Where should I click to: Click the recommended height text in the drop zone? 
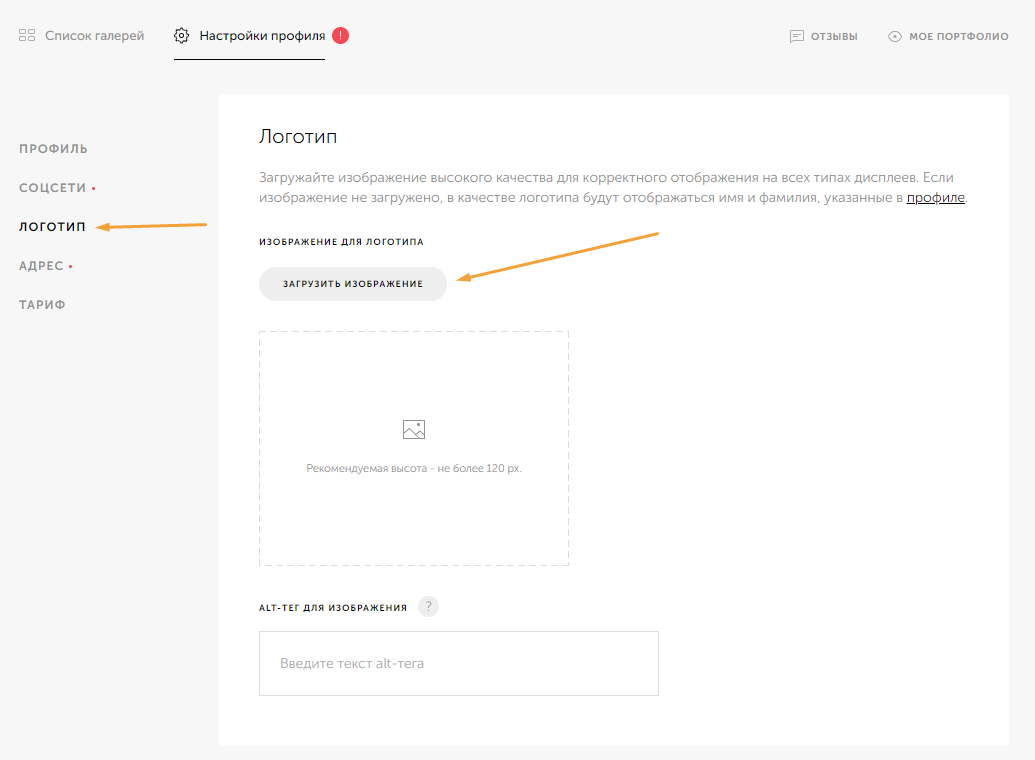414,468
